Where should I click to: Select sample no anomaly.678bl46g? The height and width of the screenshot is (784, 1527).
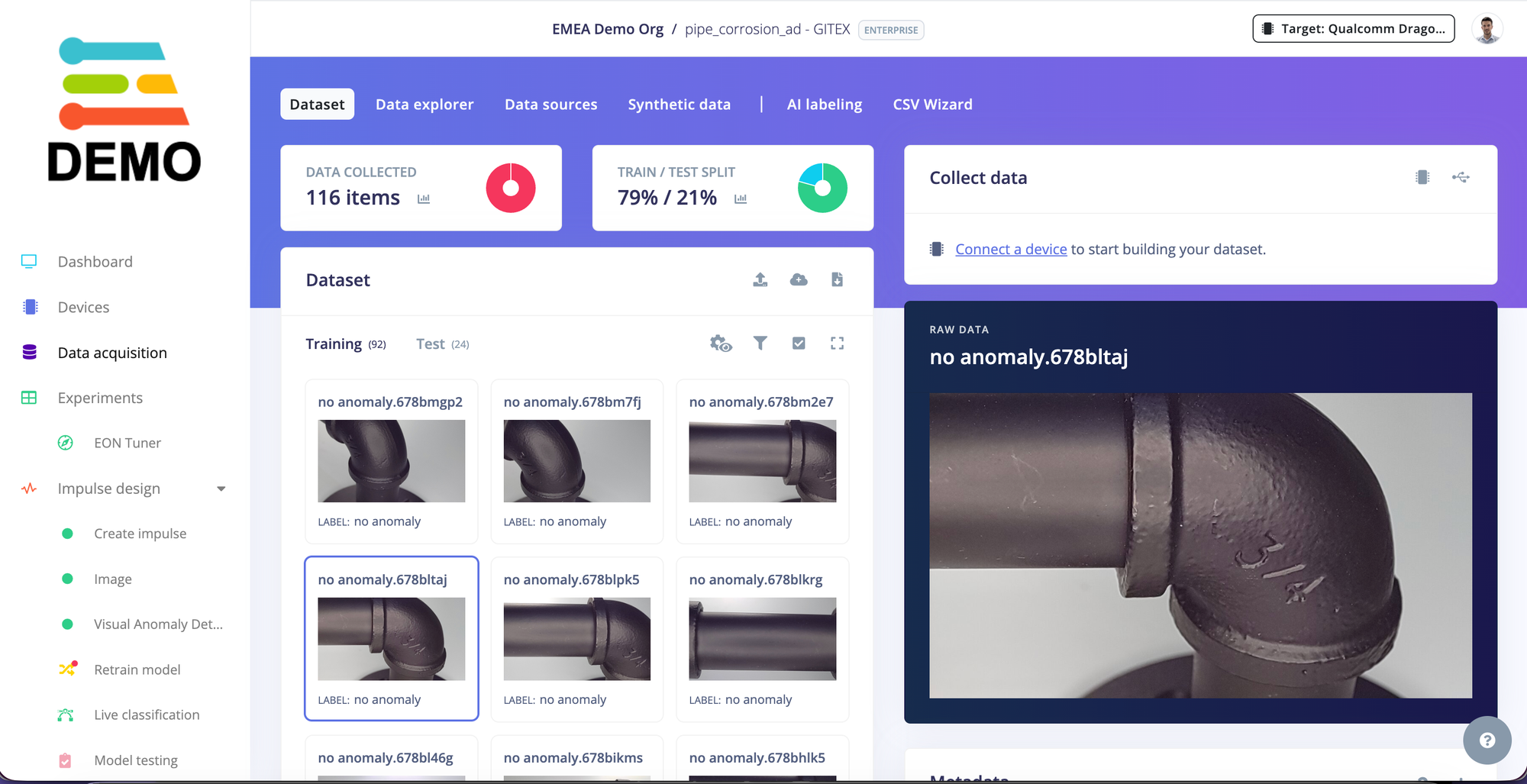391,759
